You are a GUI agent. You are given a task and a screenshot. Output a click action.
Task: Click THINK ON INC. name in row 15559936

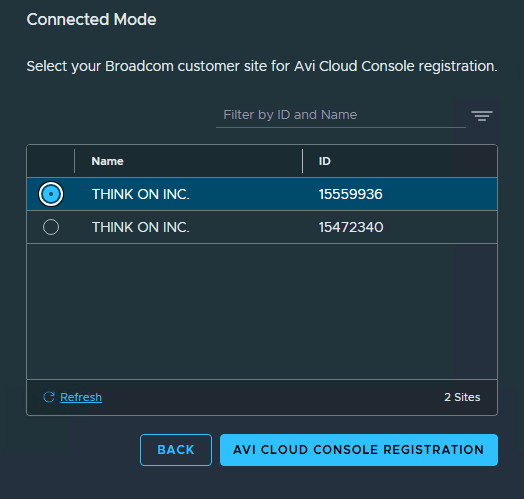coord(141,194)
